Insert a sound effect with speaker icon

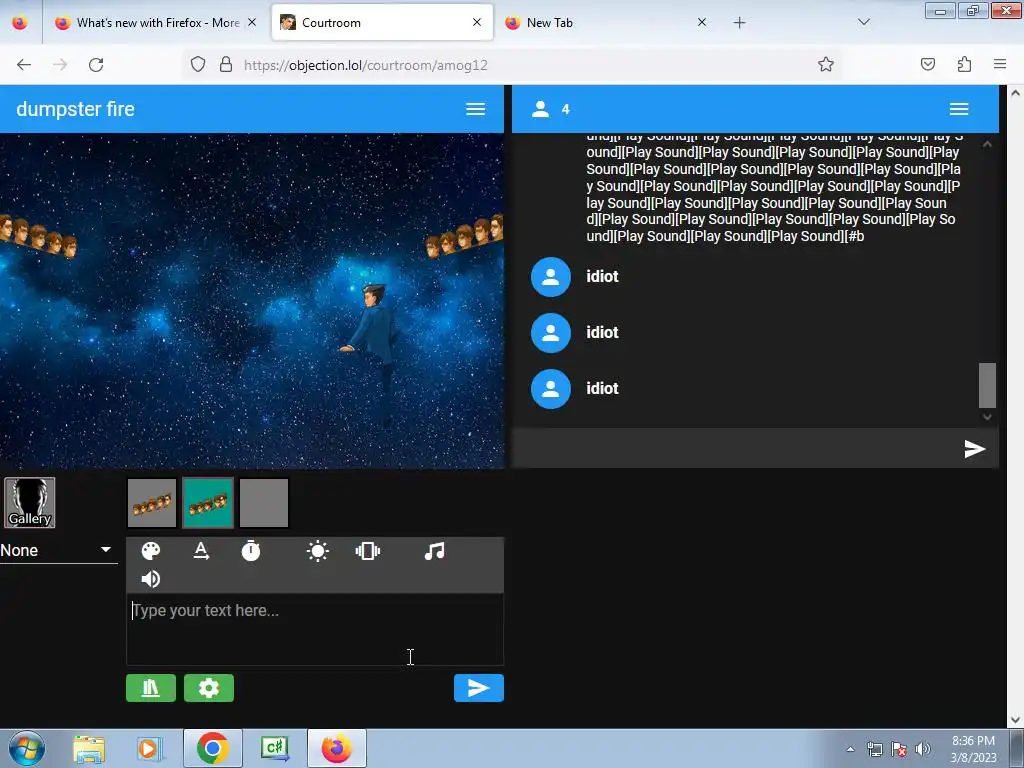151,579
